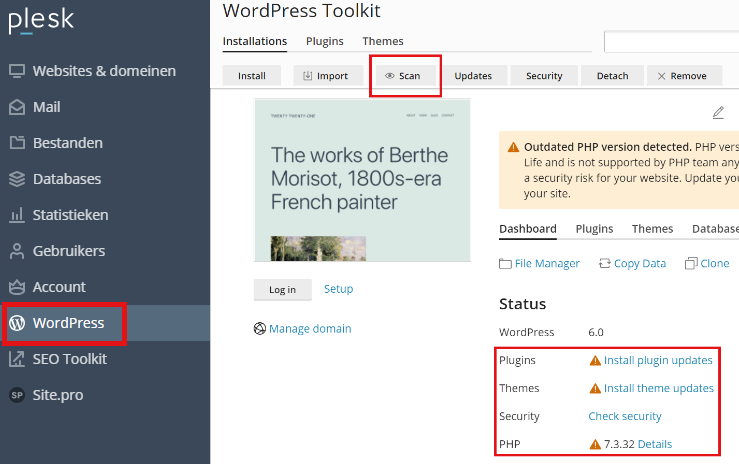Click the folder icon beside Bestanden
Viewport: 739px width, 464px height.
17,143
